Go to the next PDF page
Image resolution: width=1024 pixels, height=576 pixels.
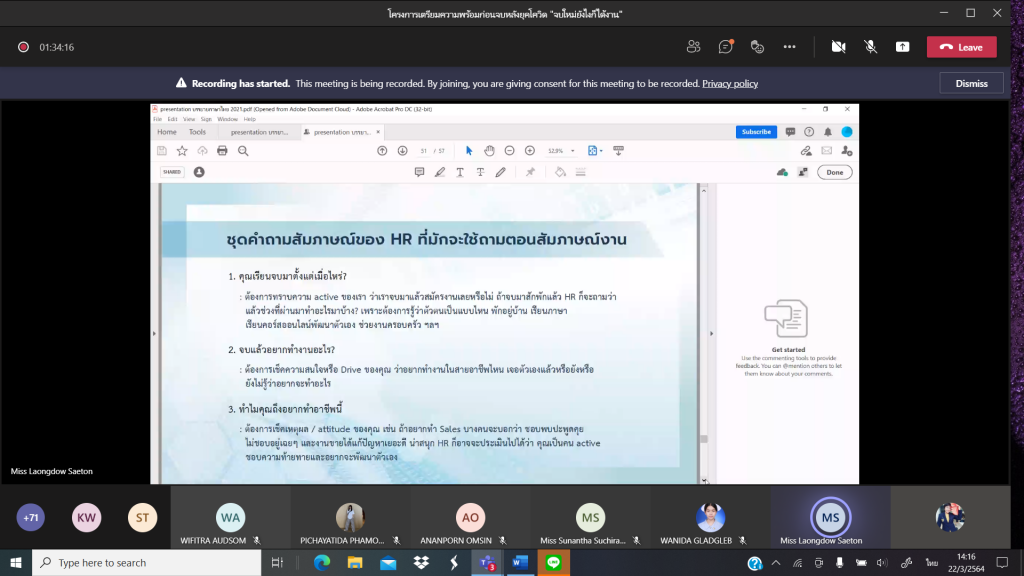point(402,151)
